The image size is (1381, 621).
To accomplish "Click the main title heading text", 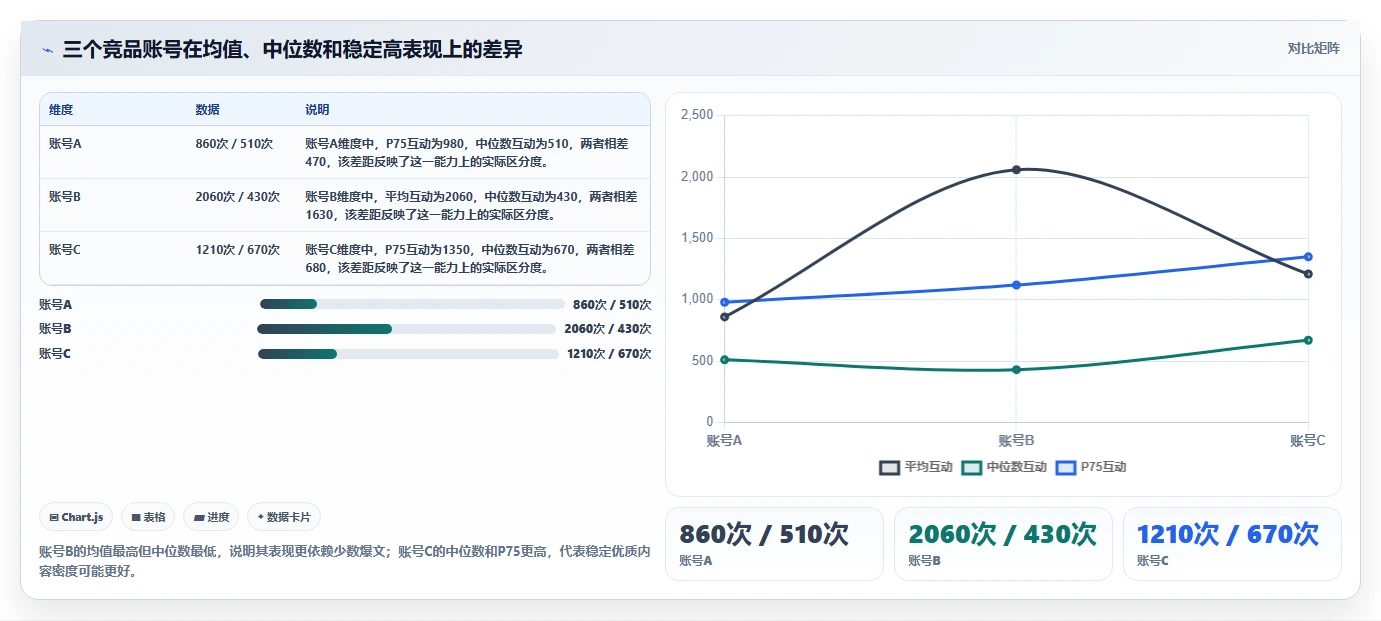I will coord(292,49).
